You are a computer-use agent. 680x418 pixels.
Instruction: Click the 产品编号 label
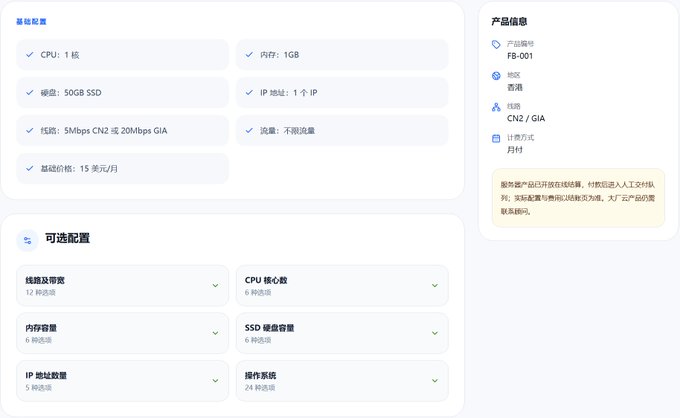tap(520, 44)
